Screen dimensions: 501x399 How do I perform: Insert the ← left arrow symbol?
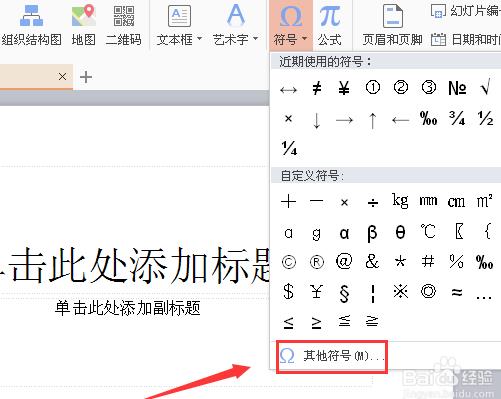[x=401, y=120]
